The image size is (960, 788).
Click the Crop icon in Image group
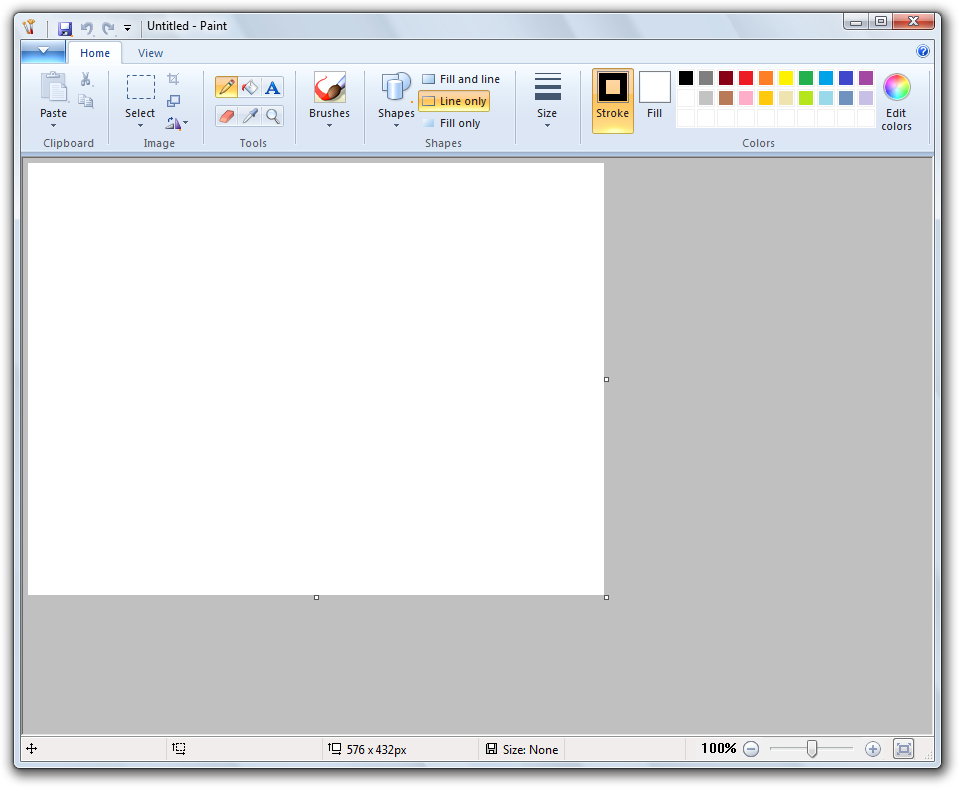point(173,79)
